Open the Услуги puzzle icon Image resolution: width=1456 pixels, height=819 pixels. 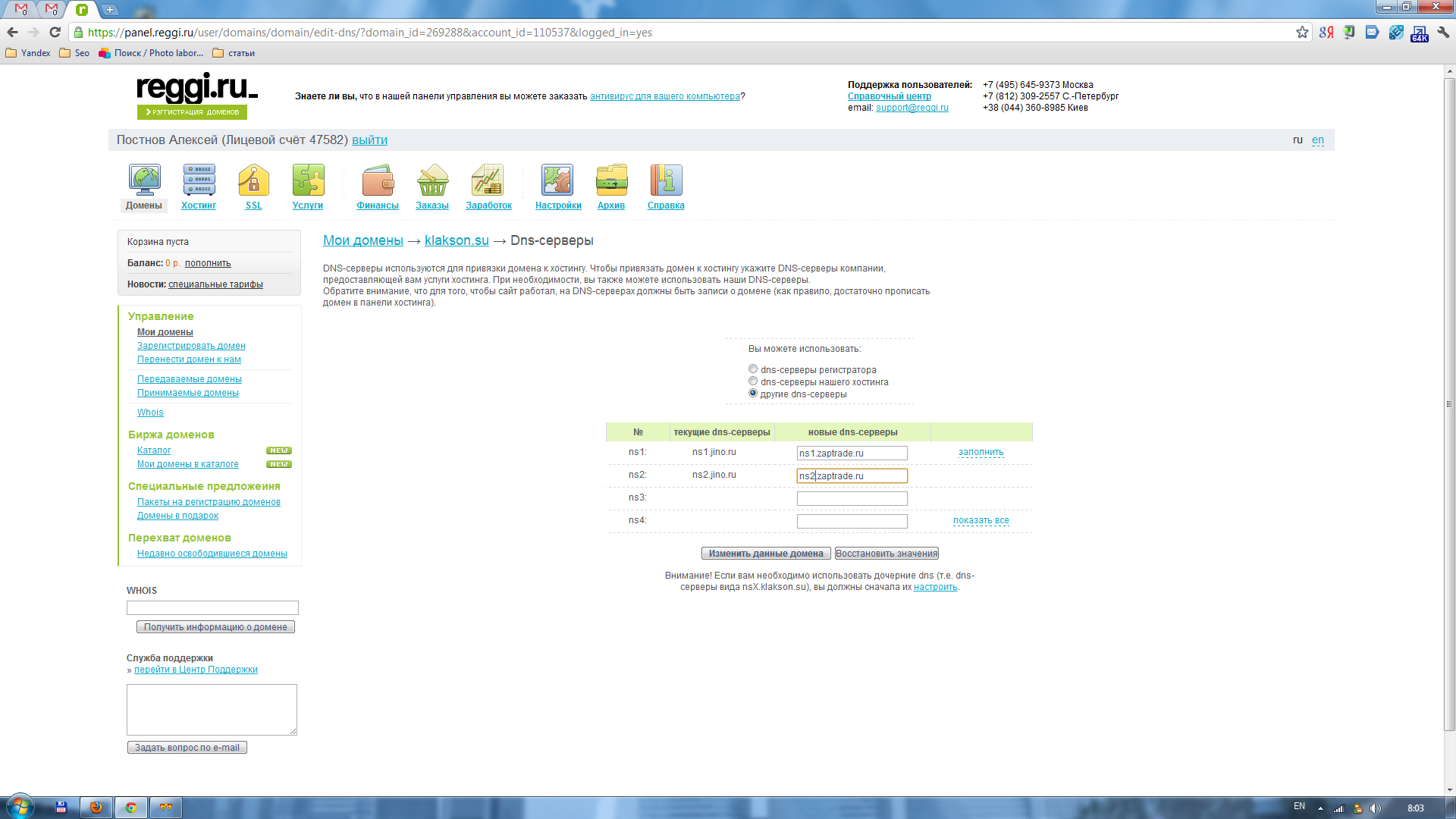tap(308, 180)
